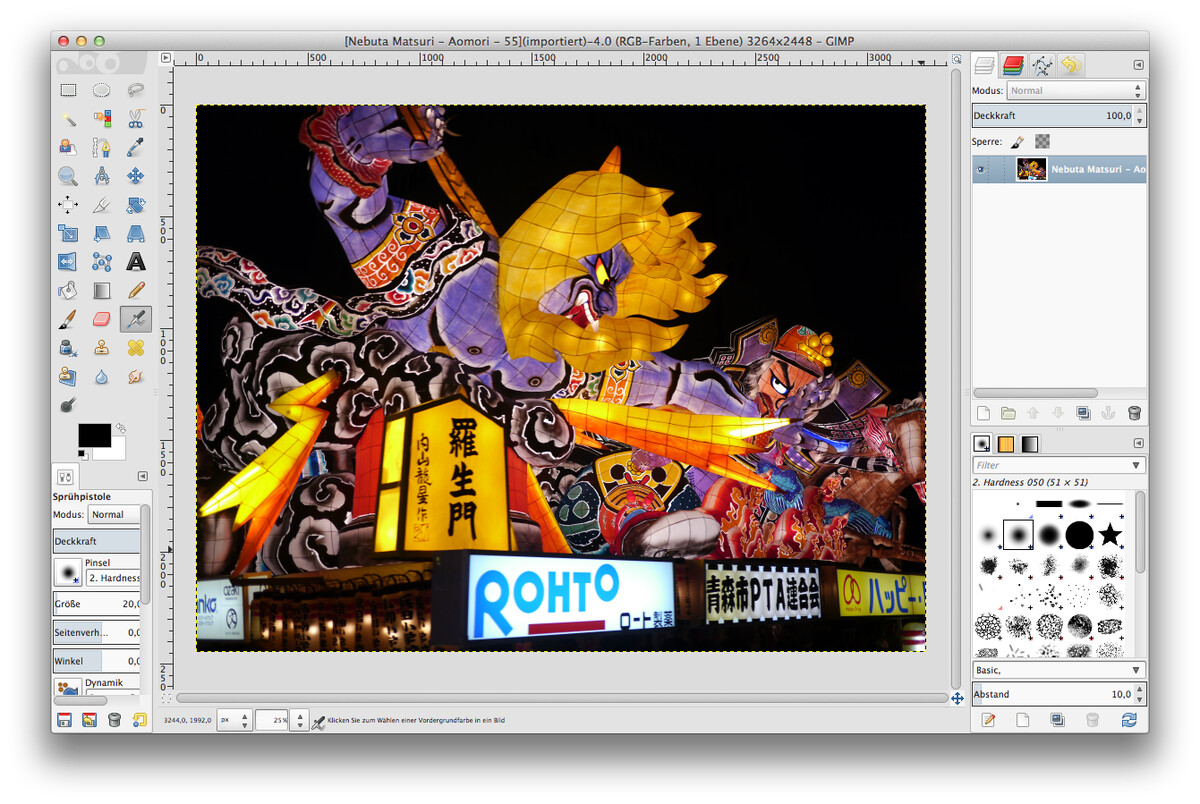Create a new layer
This screenshot has width=1200, height=804.
point(983,413)
